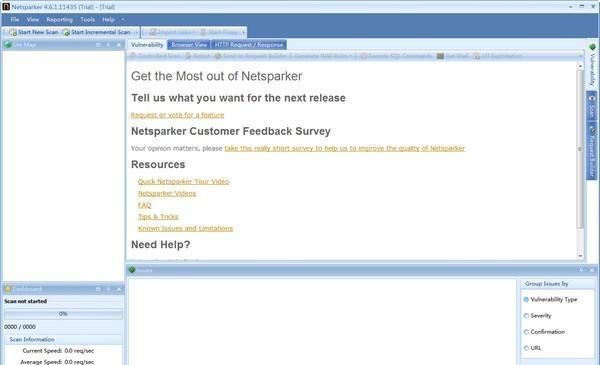600x365 pixels.
Task: Close the Site Map panel
Action: [119, 45]
